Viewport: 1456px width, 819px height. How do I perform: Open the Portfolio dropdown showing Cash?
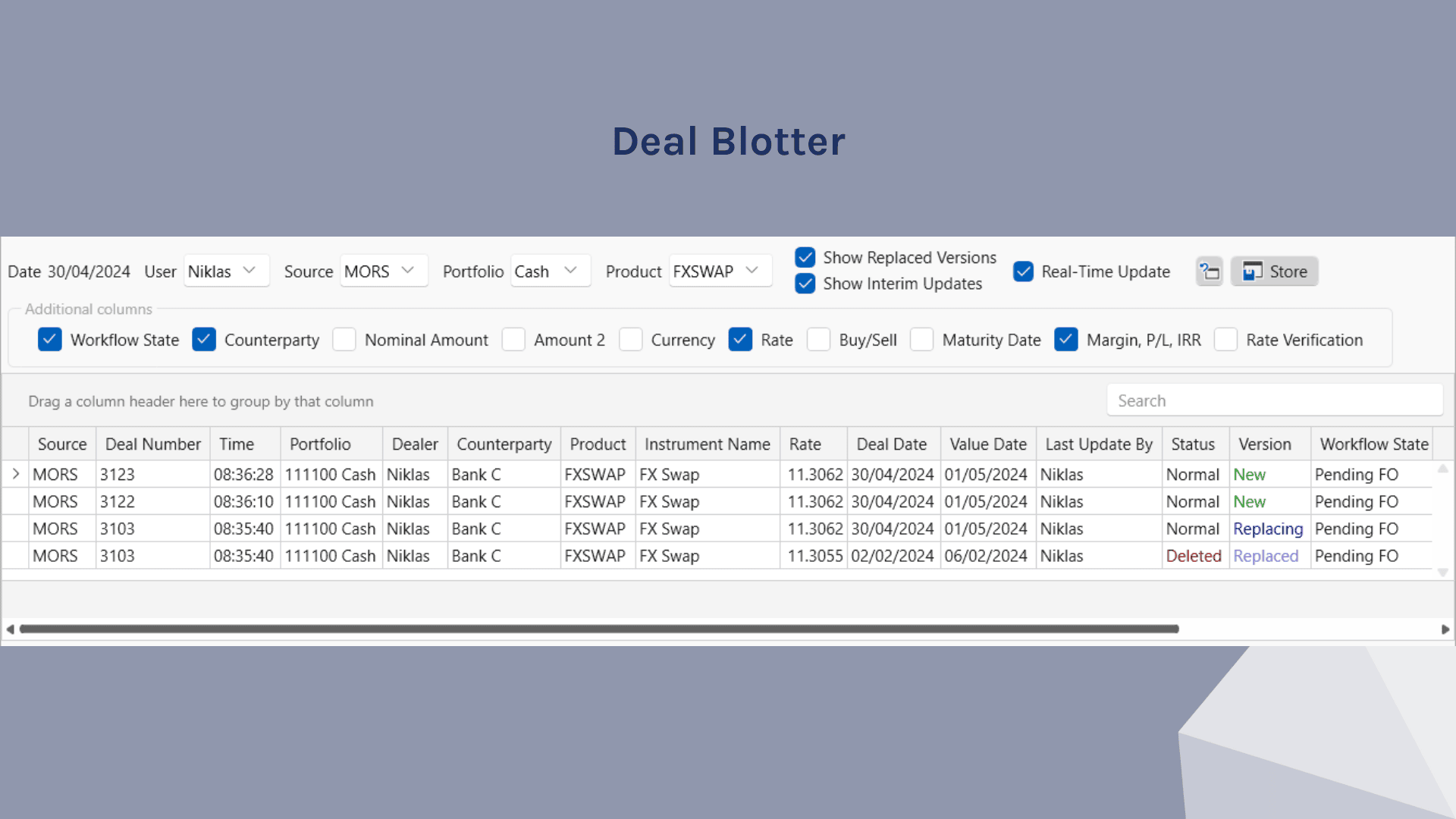(551, 271)
